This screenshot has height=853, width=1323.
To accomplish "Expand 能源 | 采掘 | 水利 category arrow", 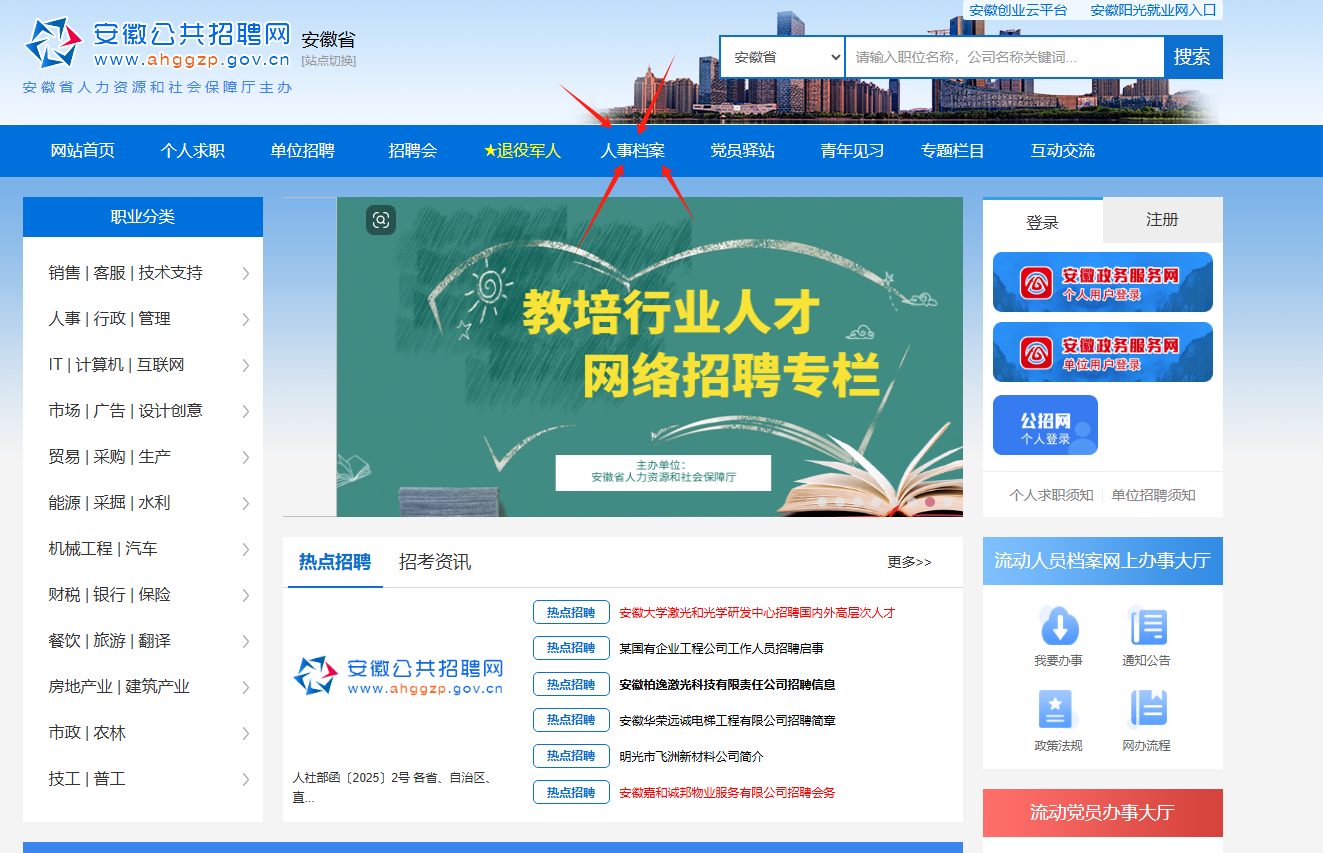I will [x=246, y=504].
